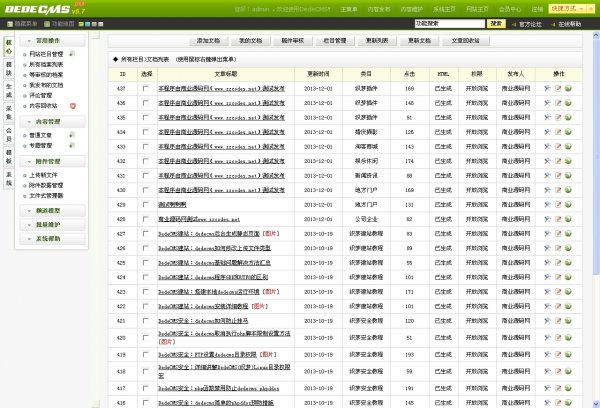The height and width of the screenshot is (408, 600).
Task: Expand the 系统帮助 sidebar section
Action: [x=52, y=239]
